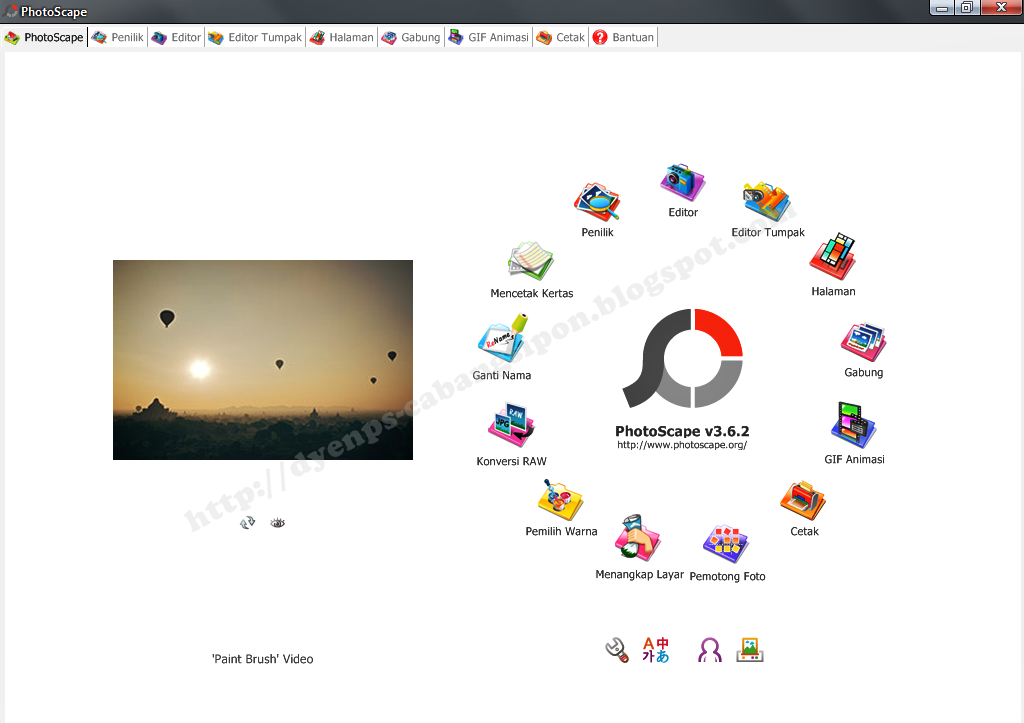Restore down the PhotoScape window
Screen dimensions: 1024x723
[x=967, y=8]
